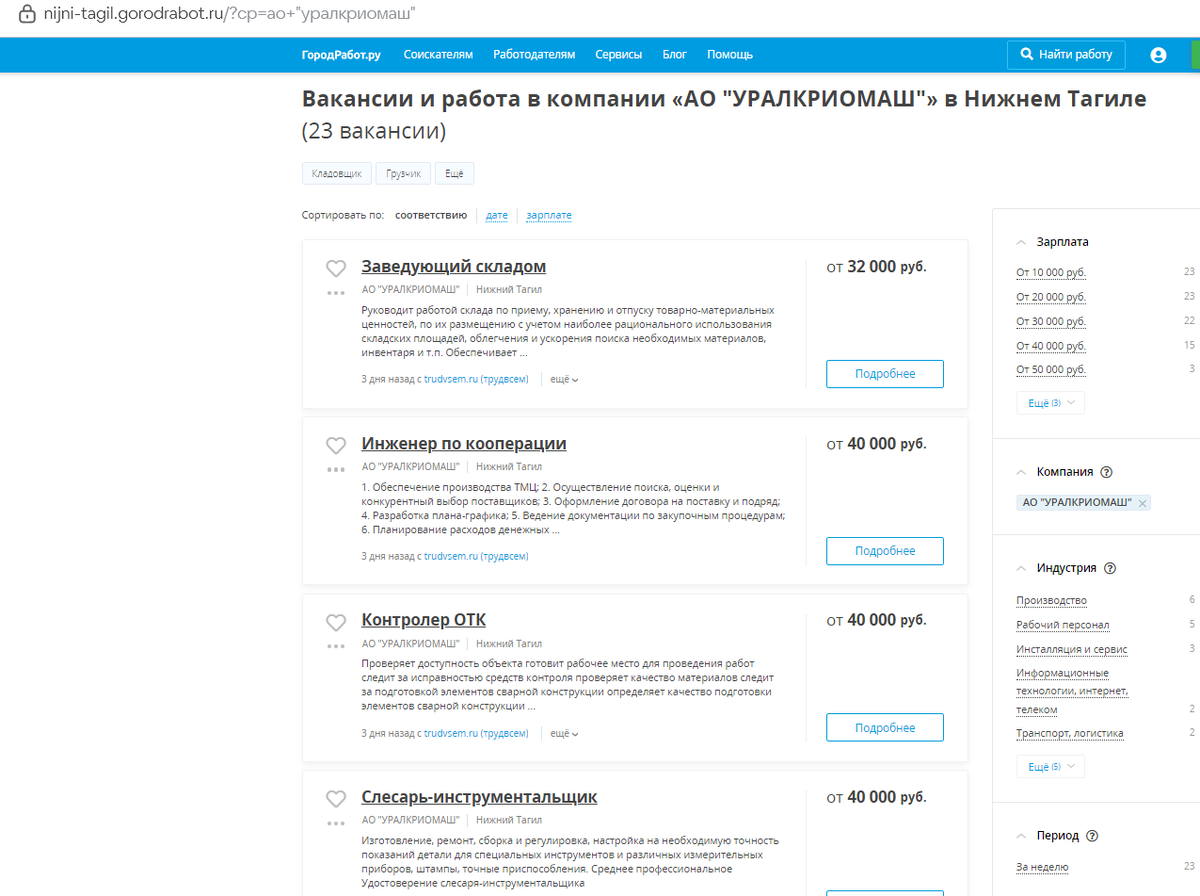Collapse the Индустрия filter section
This screenshot has height=896, width=1200.
[x=1021, y=568]
